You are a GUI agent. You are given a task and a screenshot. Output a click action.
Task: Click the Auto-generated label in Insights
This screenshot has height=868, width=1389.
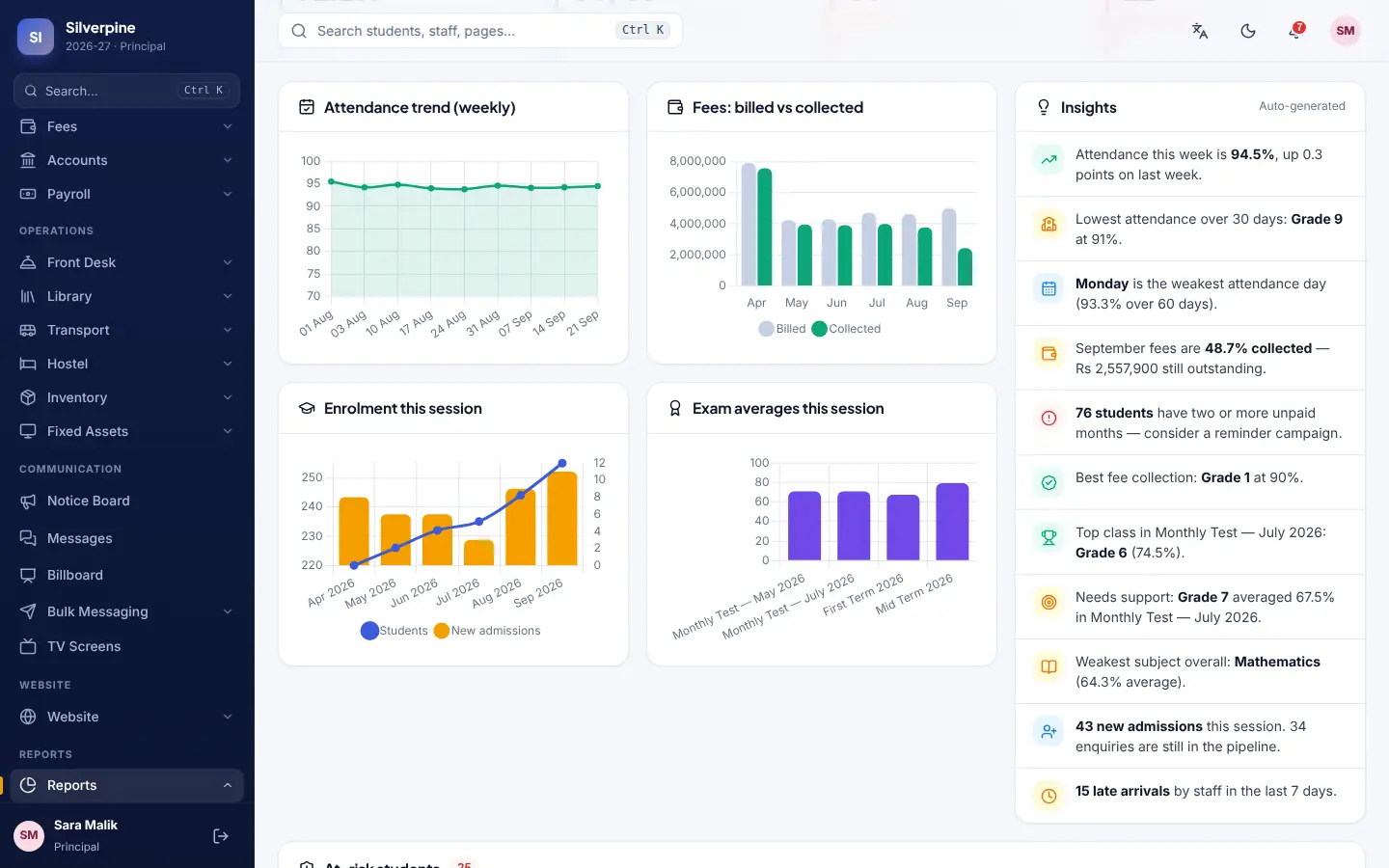click(x=1302, y=106)
